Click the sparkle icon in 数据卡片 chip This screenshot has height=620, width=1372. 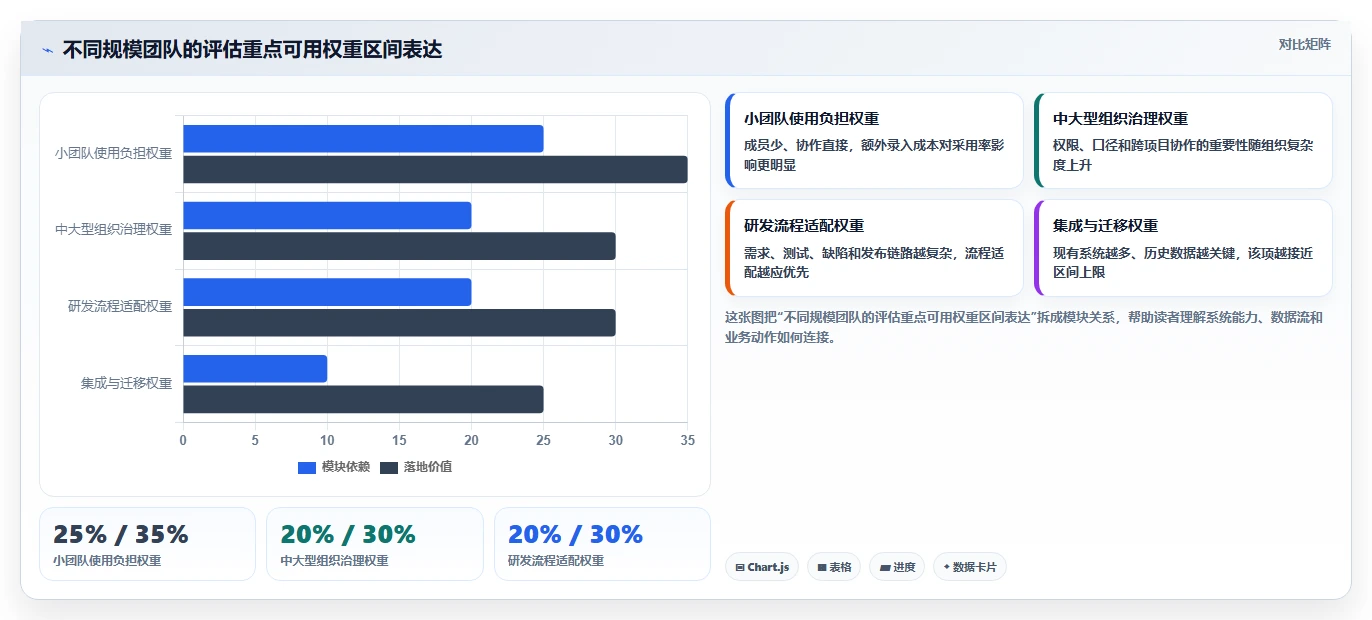(946, 567)
